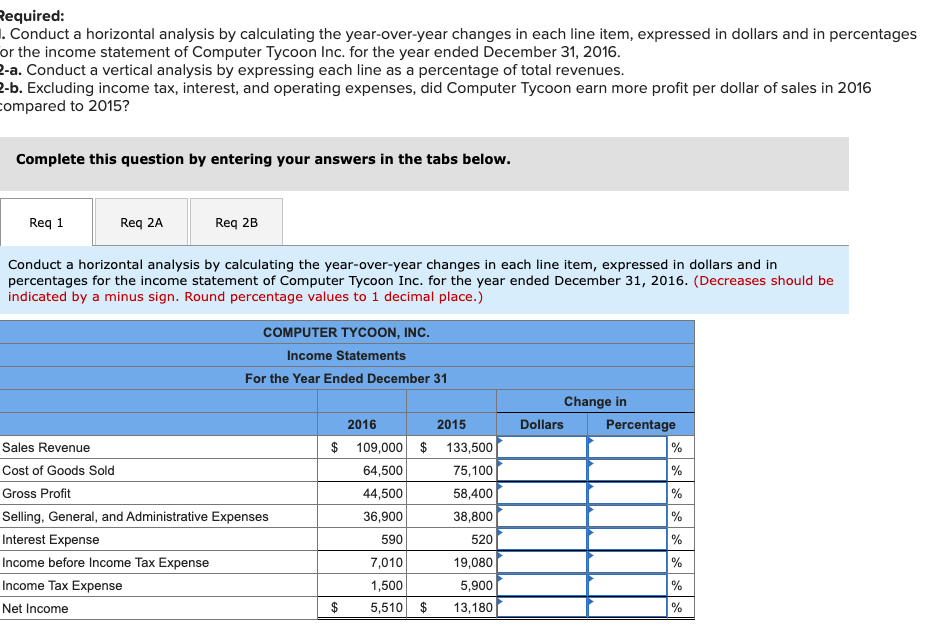Click the Dollars input for Interest Expense
The width and height of the screenshot is (936, 631).
click(x=541, y=539)
